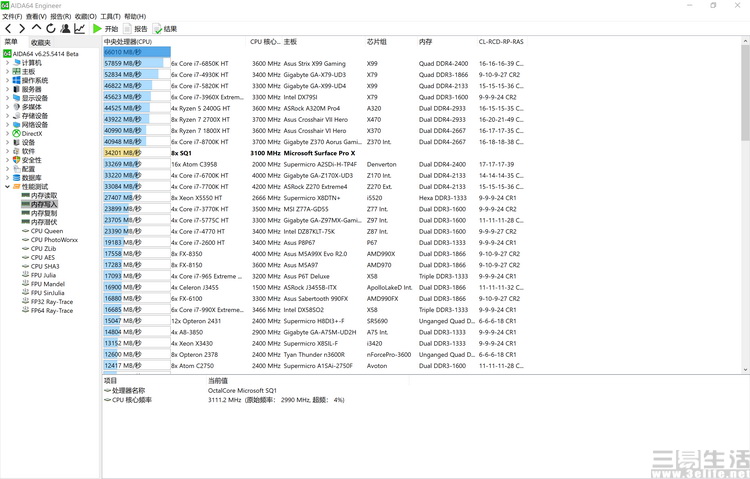Open the 内存读取 memory read benchmark
The height and width of the screenshot is (479, 750).
tap(40, 195)
